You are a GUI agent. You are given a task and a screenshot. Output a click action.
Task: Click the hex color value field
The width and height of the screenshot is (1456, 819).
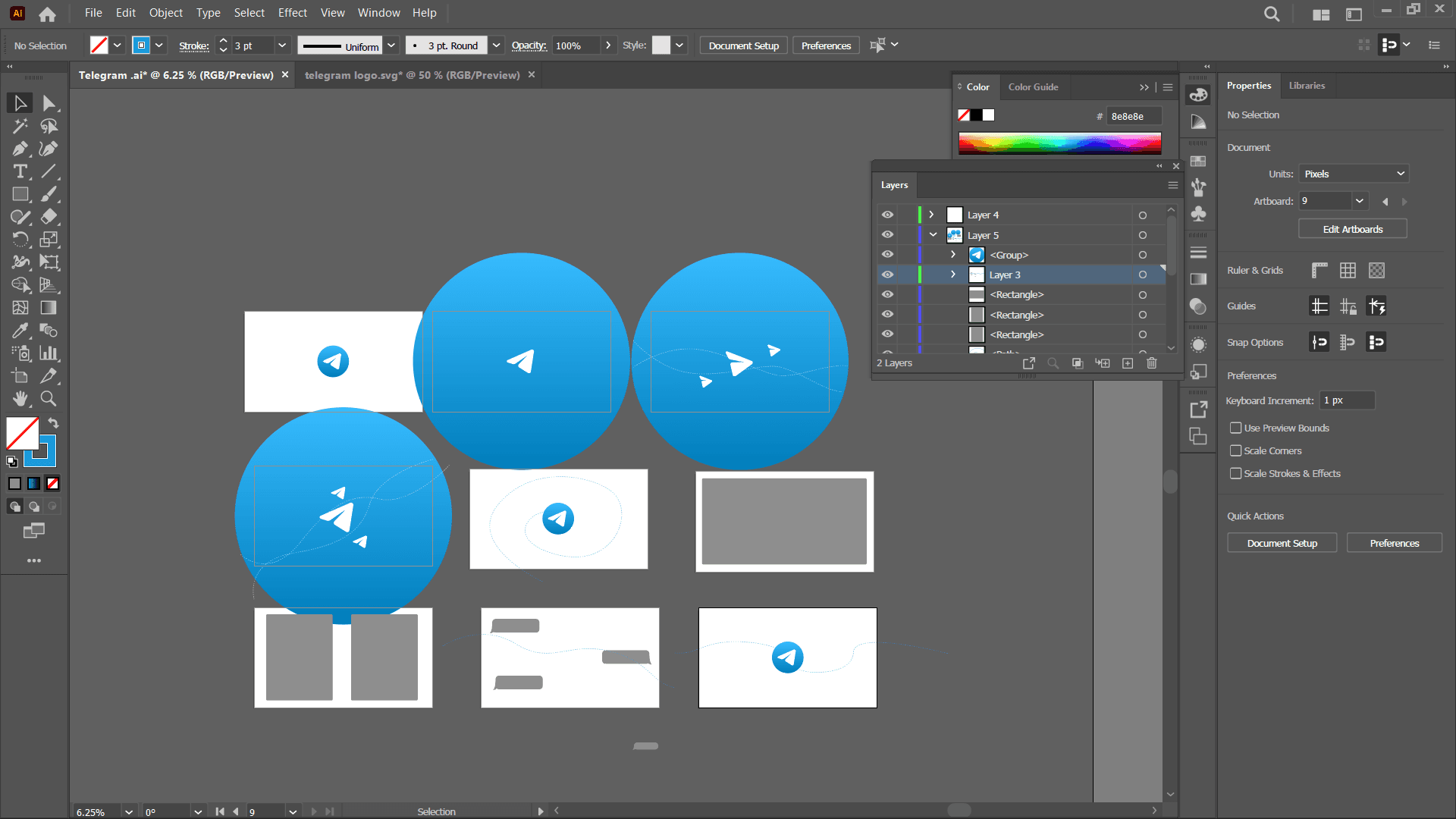[x=1133, y=117]
